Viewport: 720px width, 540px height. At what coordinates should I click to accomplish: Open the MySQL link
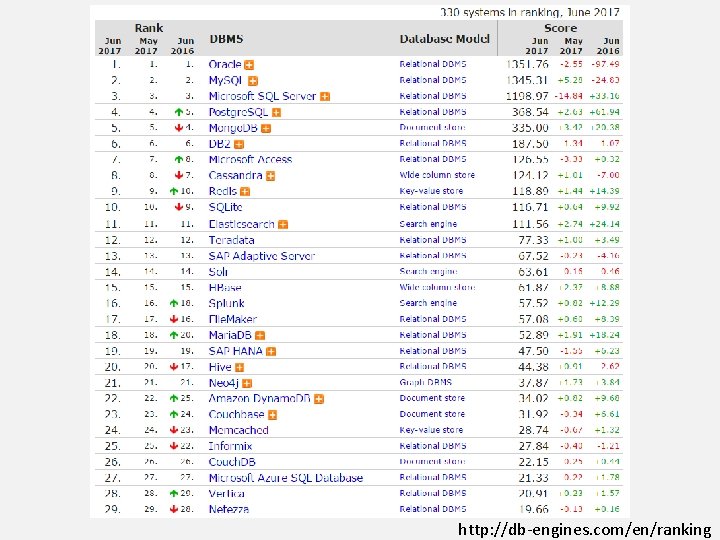tap(225, 81)
